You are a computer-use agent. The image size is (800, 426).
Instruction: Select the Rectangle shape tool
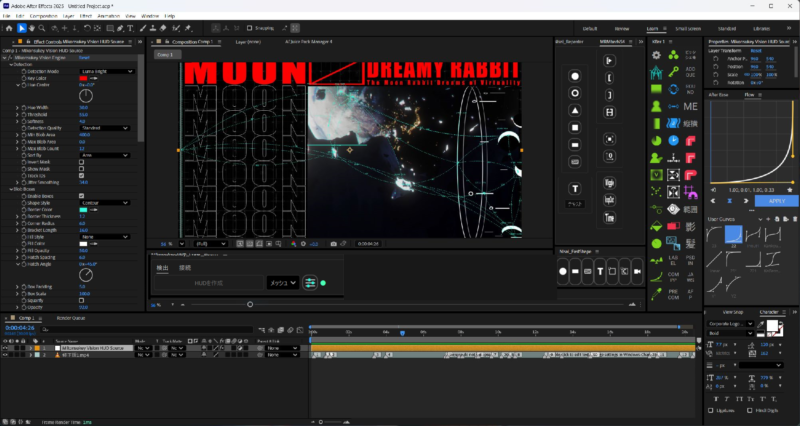pos(110,29)
